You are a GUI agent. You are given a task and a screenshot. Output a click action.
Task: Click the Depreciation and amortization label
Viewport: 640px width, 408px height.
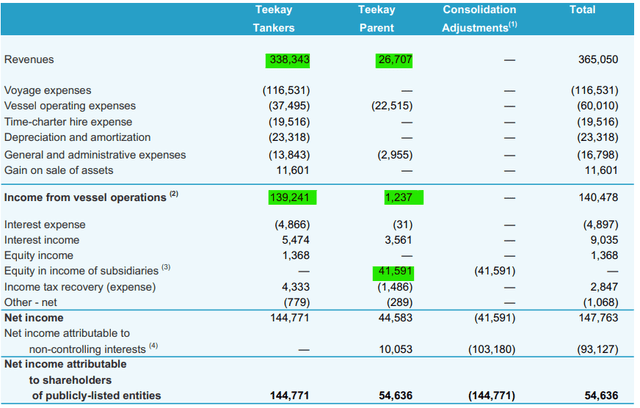77,137
